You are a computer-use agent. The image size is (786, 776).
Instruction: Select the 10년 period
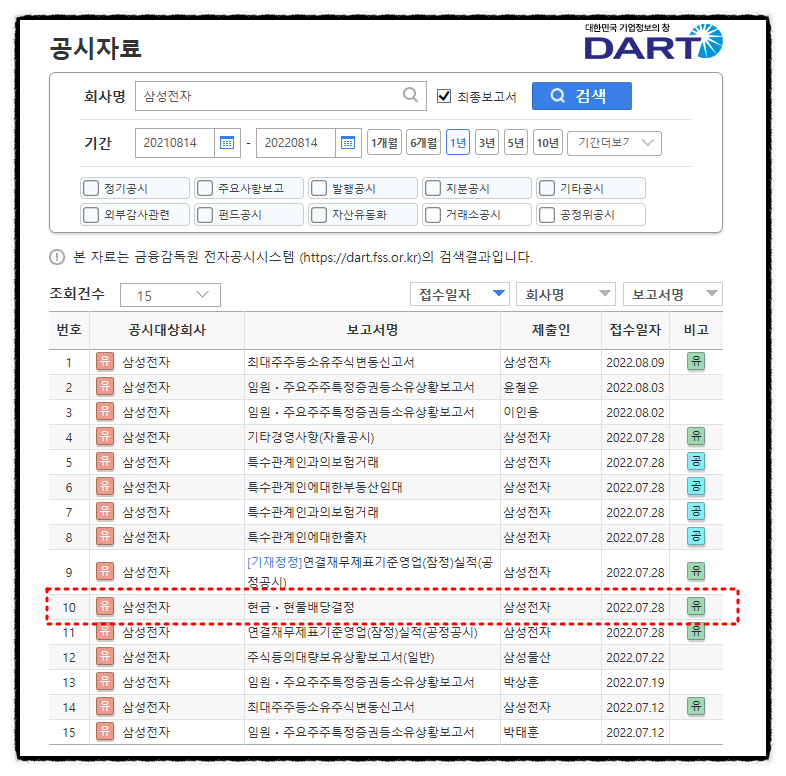[x=548, y=143]
